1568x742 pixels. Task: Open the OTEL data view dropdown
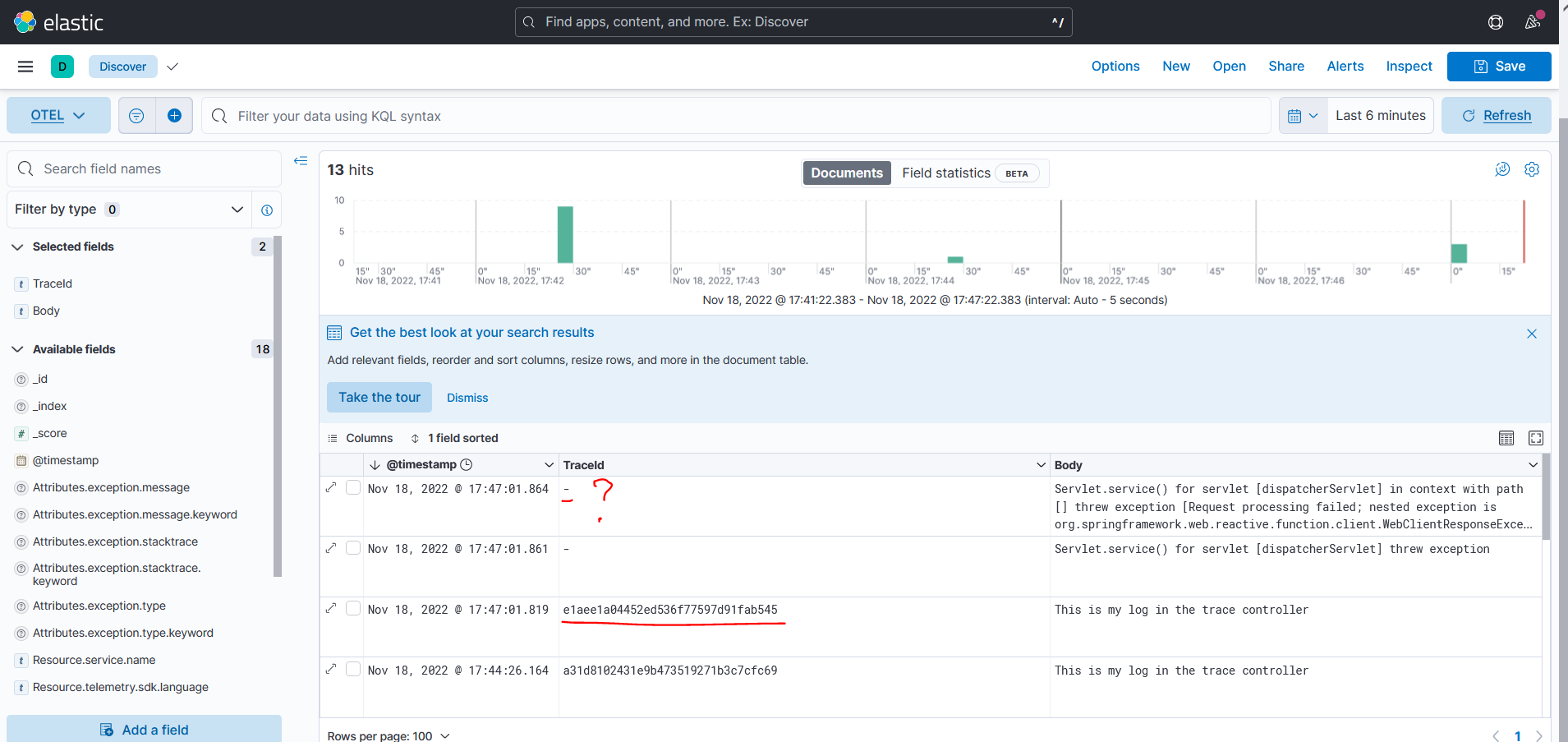58,116
